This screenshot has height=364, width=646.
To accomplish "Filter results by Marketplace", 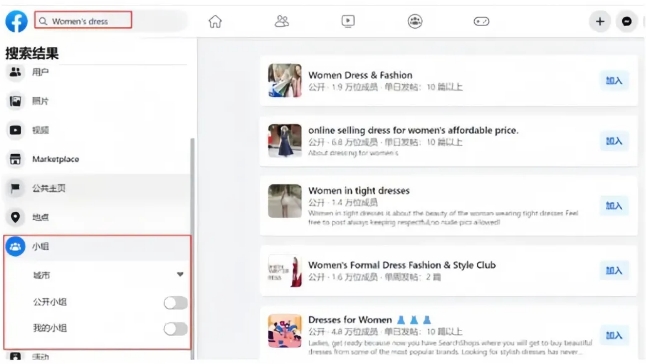I will click(97, 159).
